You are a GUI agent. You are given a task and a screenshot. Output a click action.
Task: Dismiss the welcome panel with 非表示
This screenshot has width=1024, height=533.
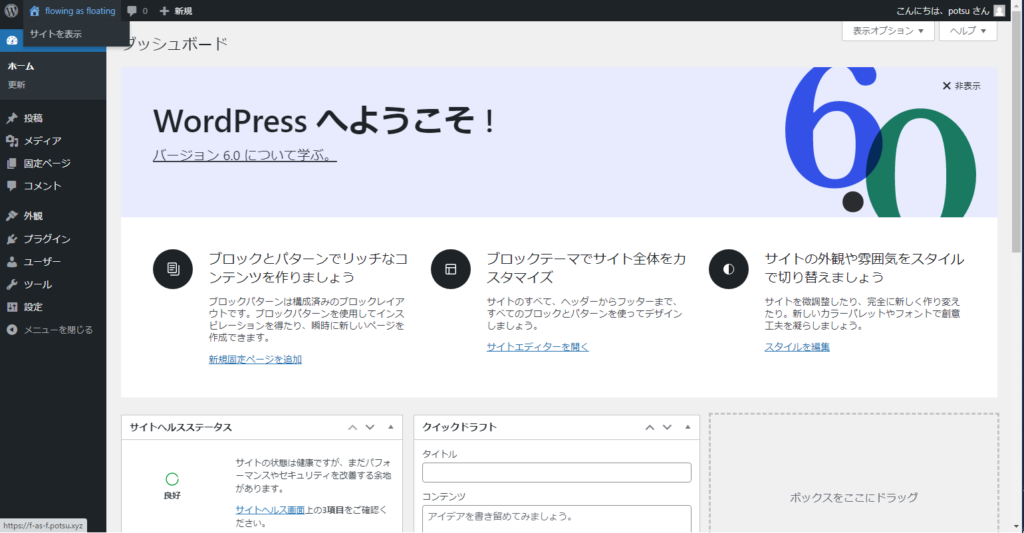click(961, 86)
